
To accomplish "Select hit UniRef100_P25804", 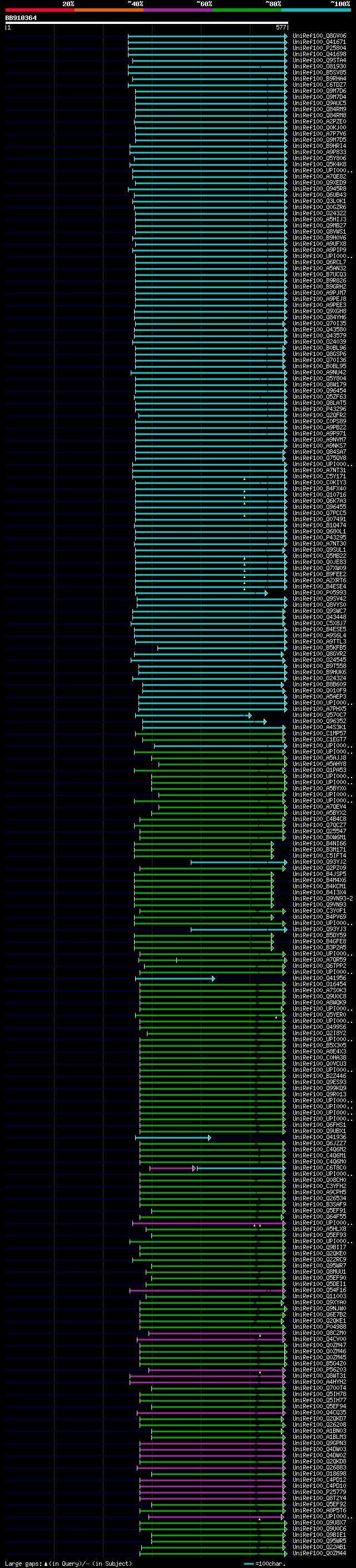I will pyautogui.click(x=319, y=48).
